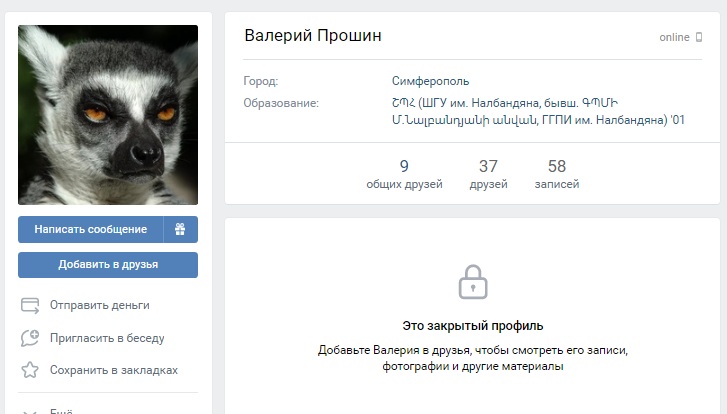
Task: Click the Симферополь city link
Action: (x=430, y=81)
